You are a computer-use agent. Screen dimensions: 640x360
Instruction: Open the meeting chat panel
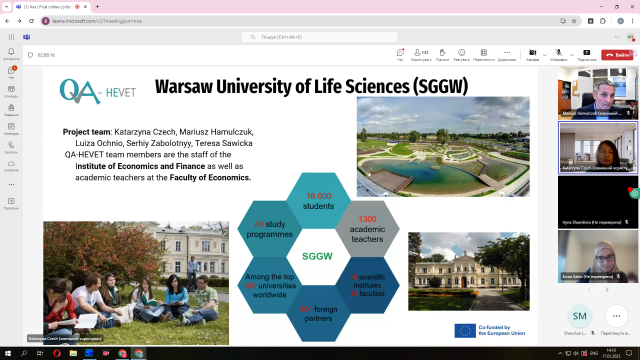[400, 55]
